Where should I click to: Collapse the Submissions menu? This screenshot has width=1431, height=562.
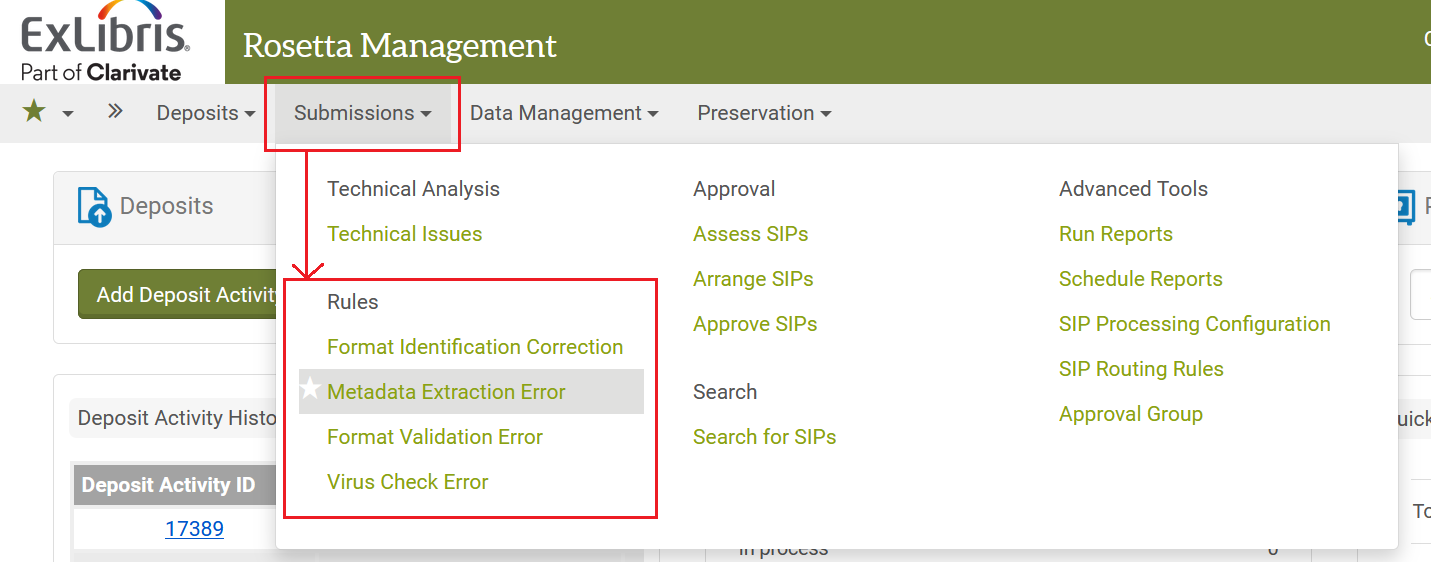(362, 113)
